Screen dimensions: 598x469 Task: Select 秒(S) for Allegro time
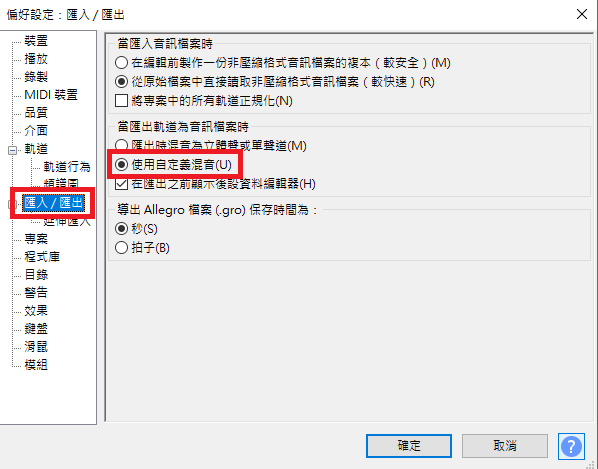pos(121,229)
